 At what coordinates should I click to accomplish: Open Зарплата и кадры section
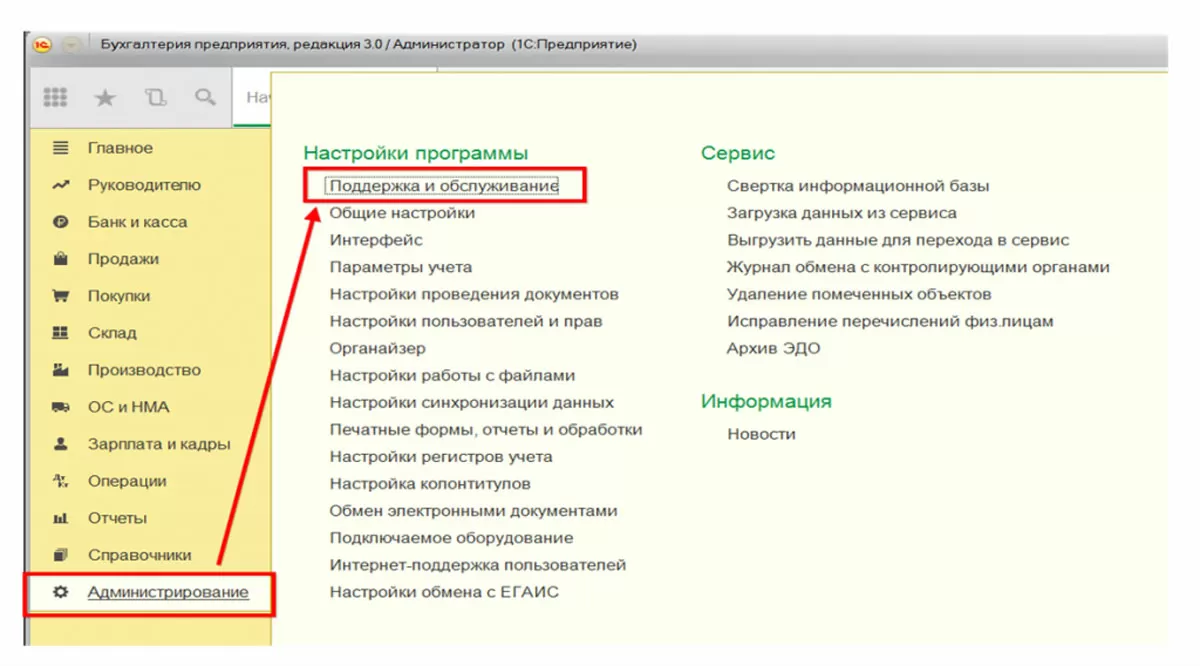[x=159, y=444]
